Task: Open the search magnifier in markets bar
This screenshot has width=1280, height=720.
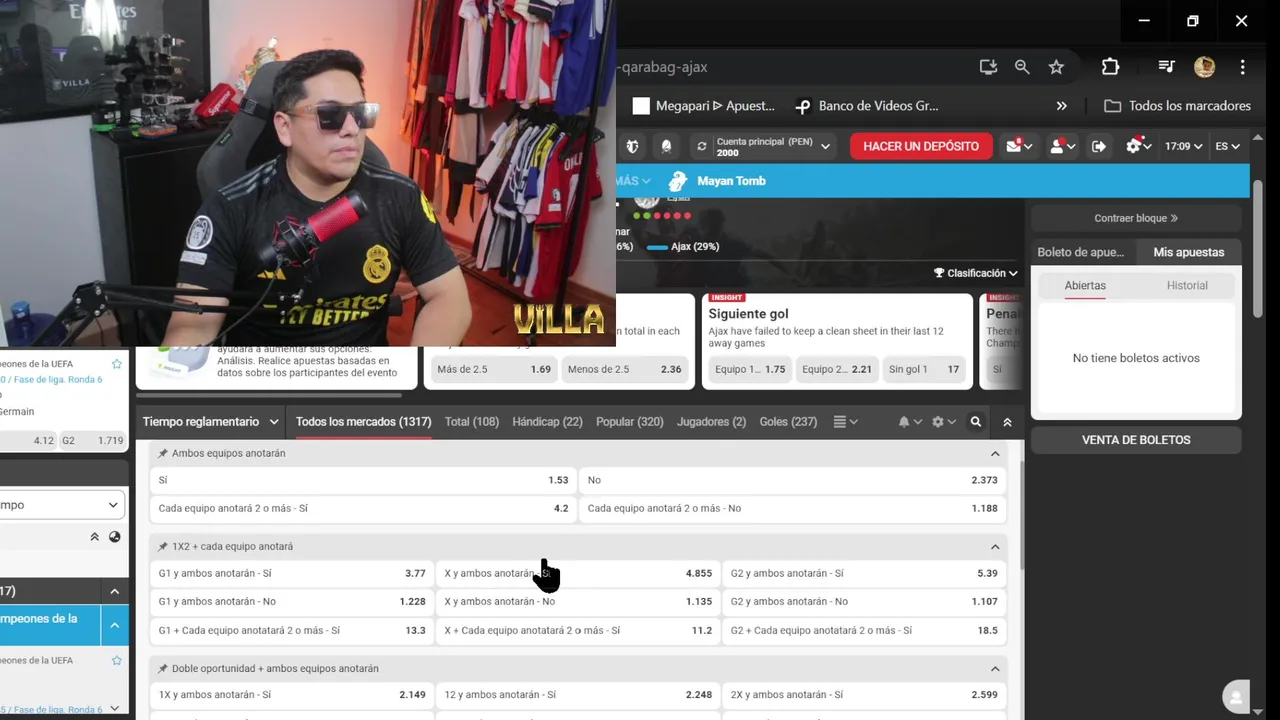Action: pyautogui.click(x=975, y=422)
